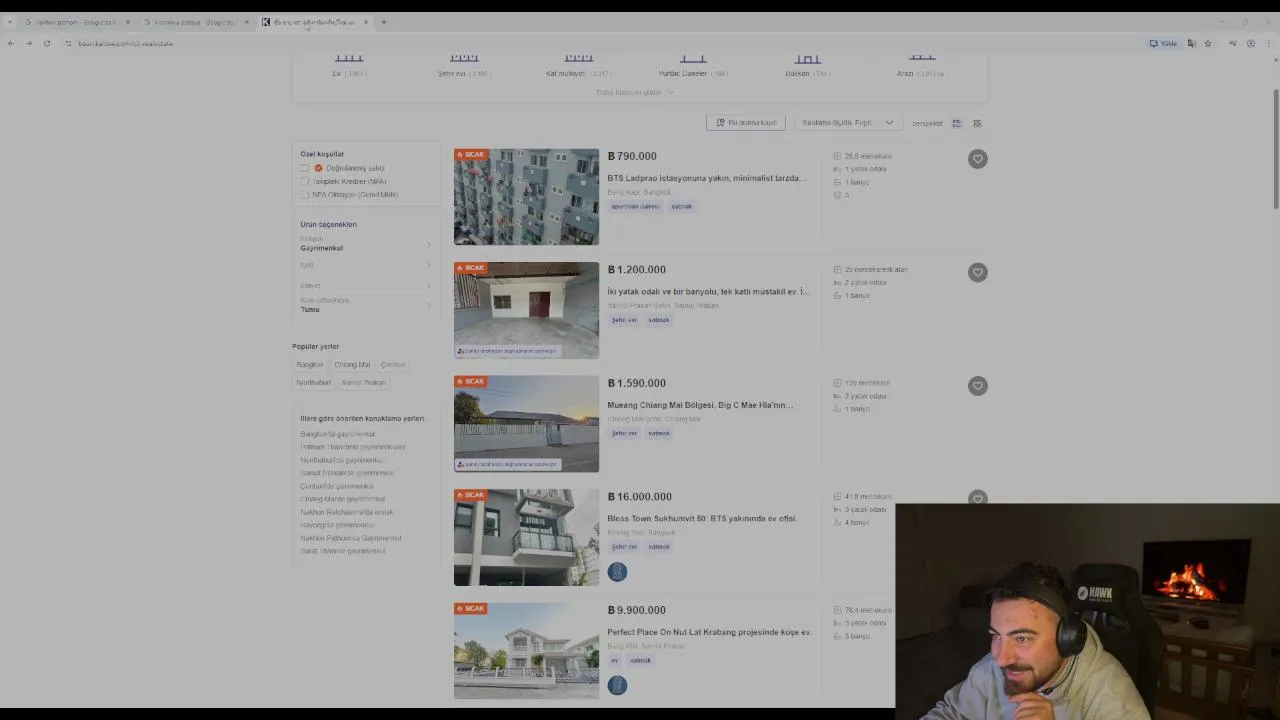Image resolution: width=1280 pixels, height=720 pixels.
Task: Click the address bar URL field
Action: [x=600, y=43]
